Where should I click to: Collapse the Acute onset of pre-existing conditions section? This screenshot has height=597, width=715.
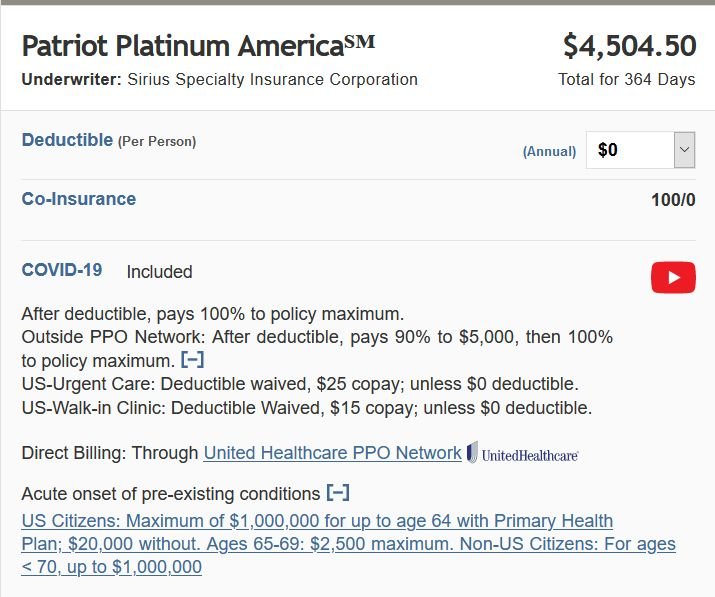[338, 493]
